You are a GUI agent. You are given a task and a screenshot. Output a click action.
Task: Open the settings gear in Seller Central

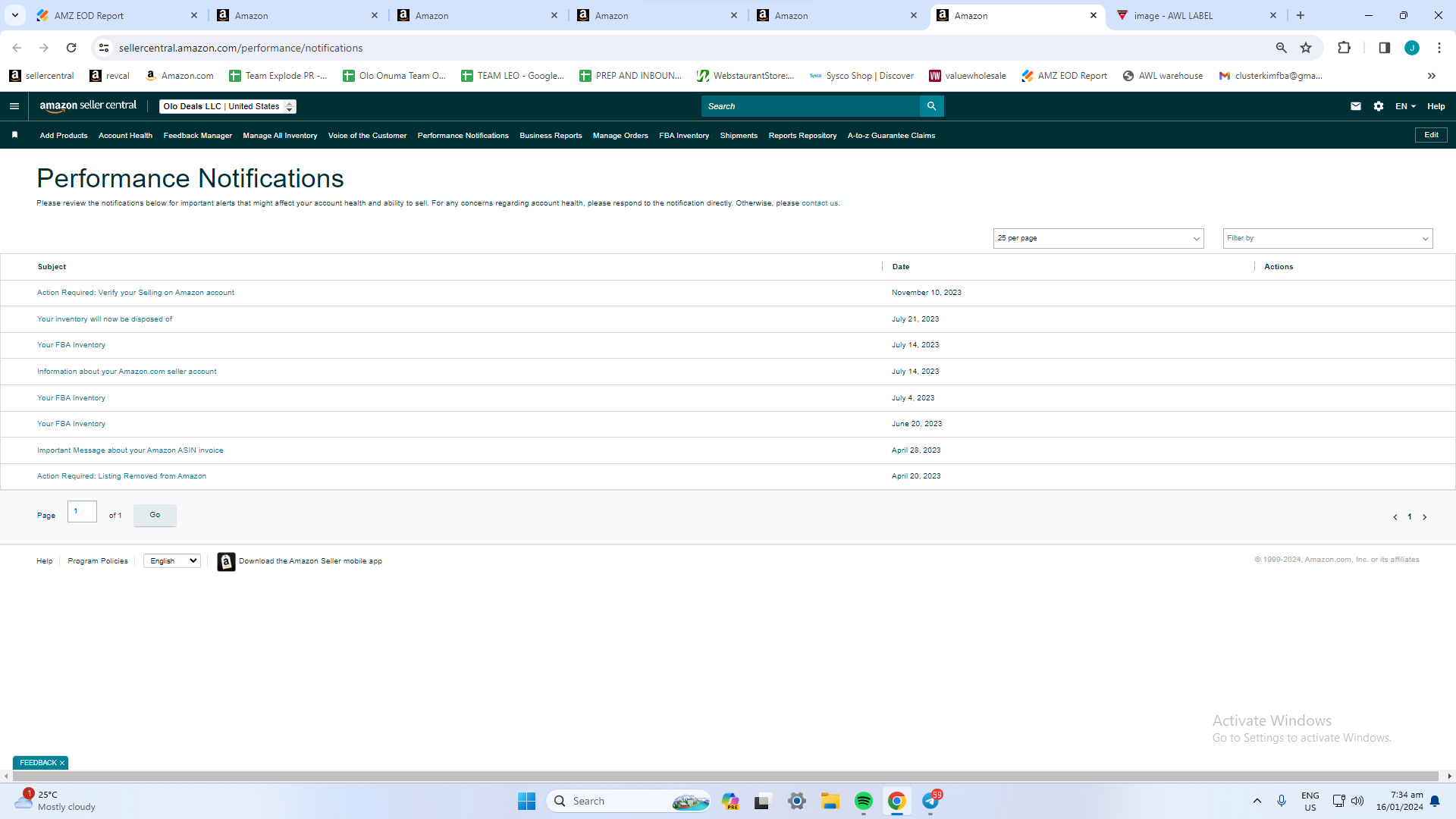click(1379, 106)
